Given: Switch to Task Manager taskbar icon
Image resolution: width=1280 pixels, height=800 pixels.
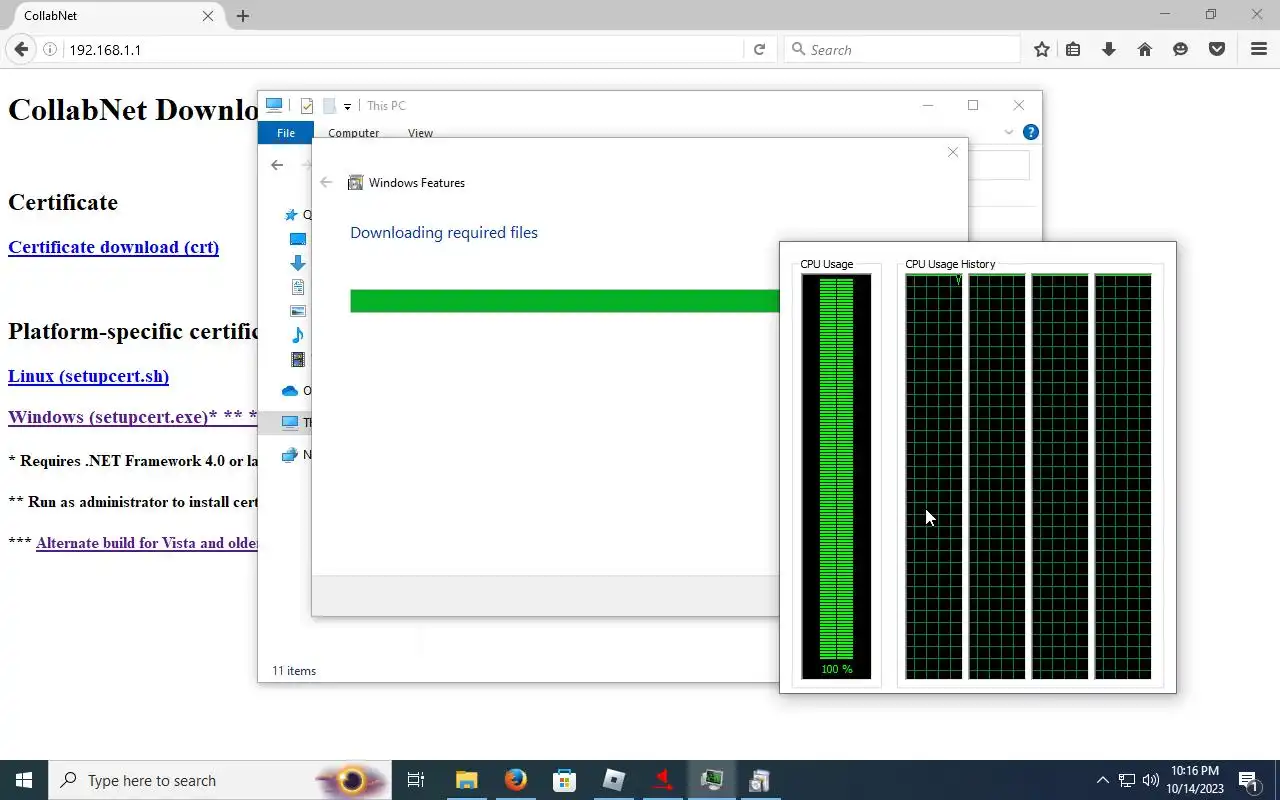Looking at the screenshot, I should tap(712, 780).
